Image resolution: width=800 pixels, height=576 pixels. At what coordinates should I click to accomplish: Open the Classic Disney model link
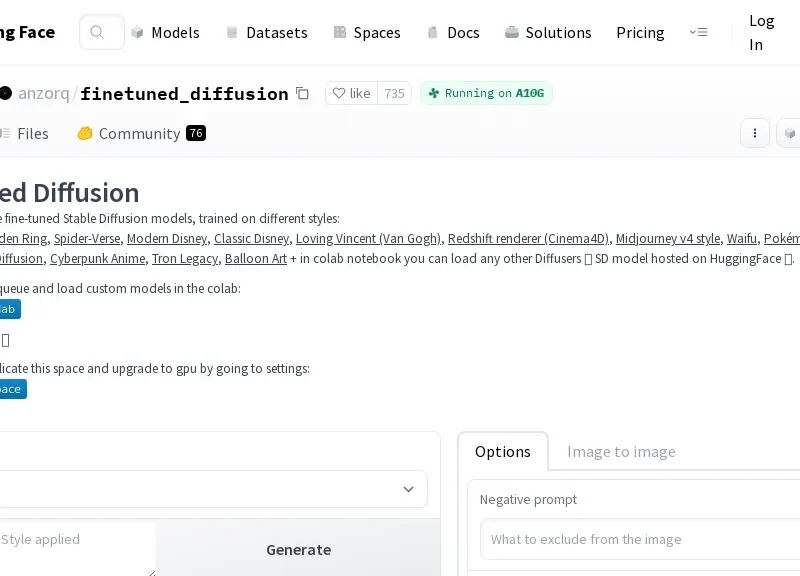(252, 238)
